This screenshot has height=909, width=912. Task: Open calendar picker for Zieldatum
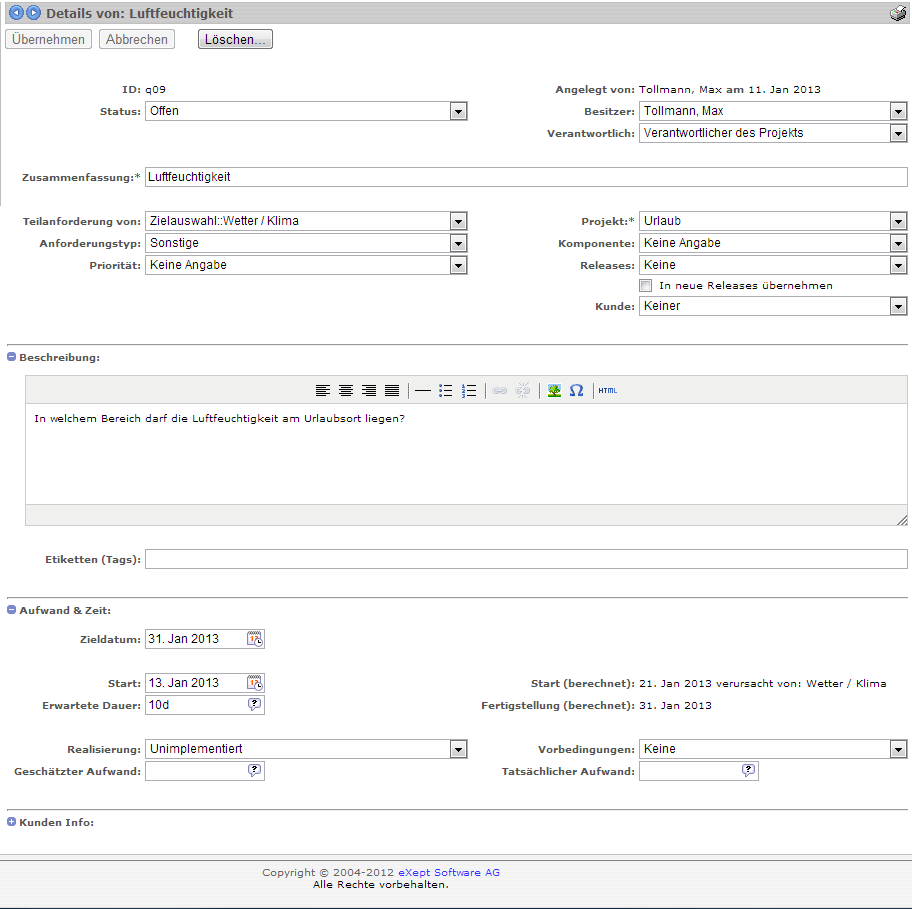click(x=255, y=639)
